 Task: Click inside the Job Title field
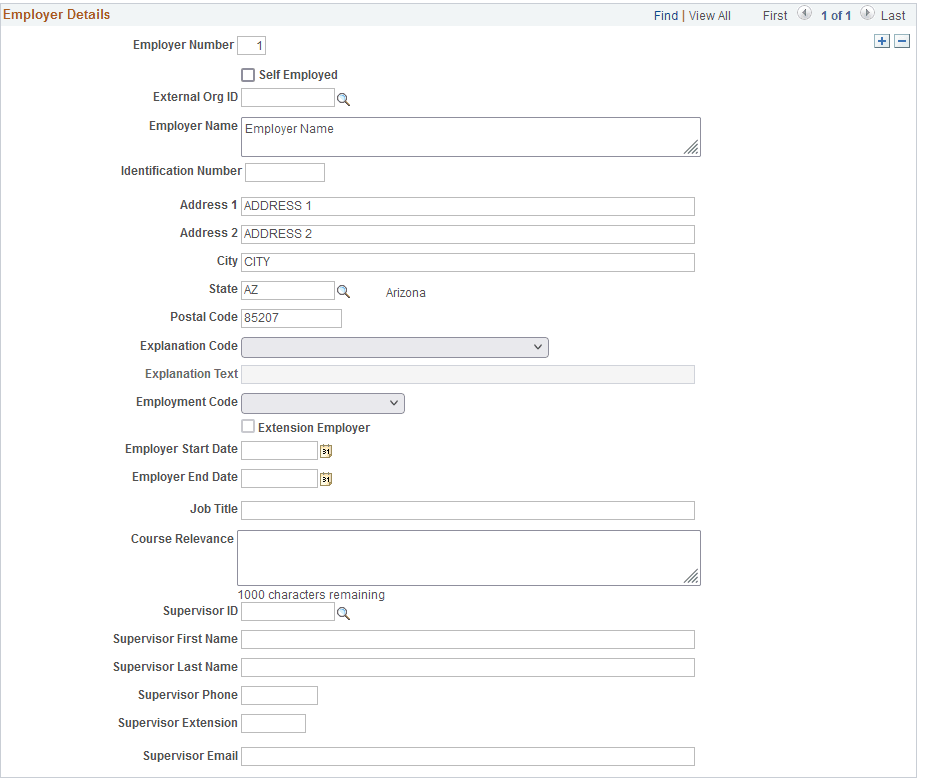click(468, 510)
